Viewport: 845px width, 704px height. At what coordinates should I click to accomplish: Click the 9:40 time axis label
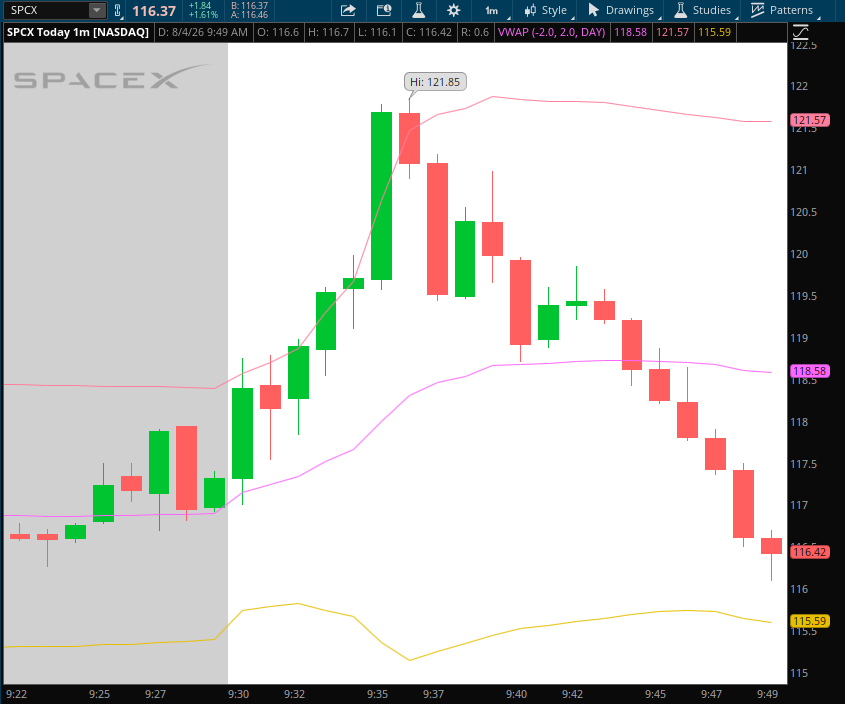[516, 694]
